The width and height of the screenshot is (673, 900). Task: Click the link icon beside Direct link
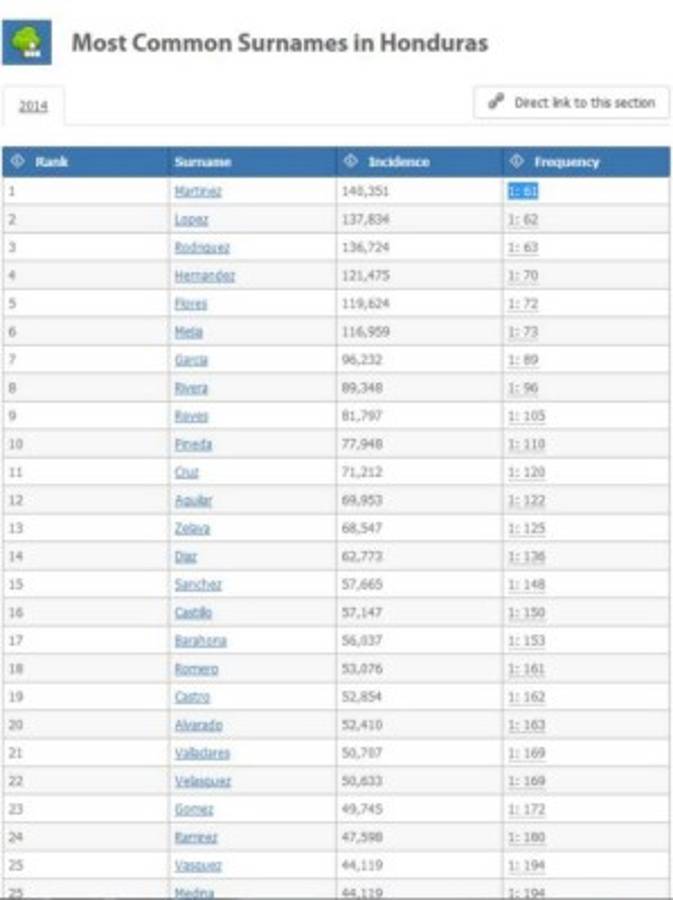[x=495, y=102]
